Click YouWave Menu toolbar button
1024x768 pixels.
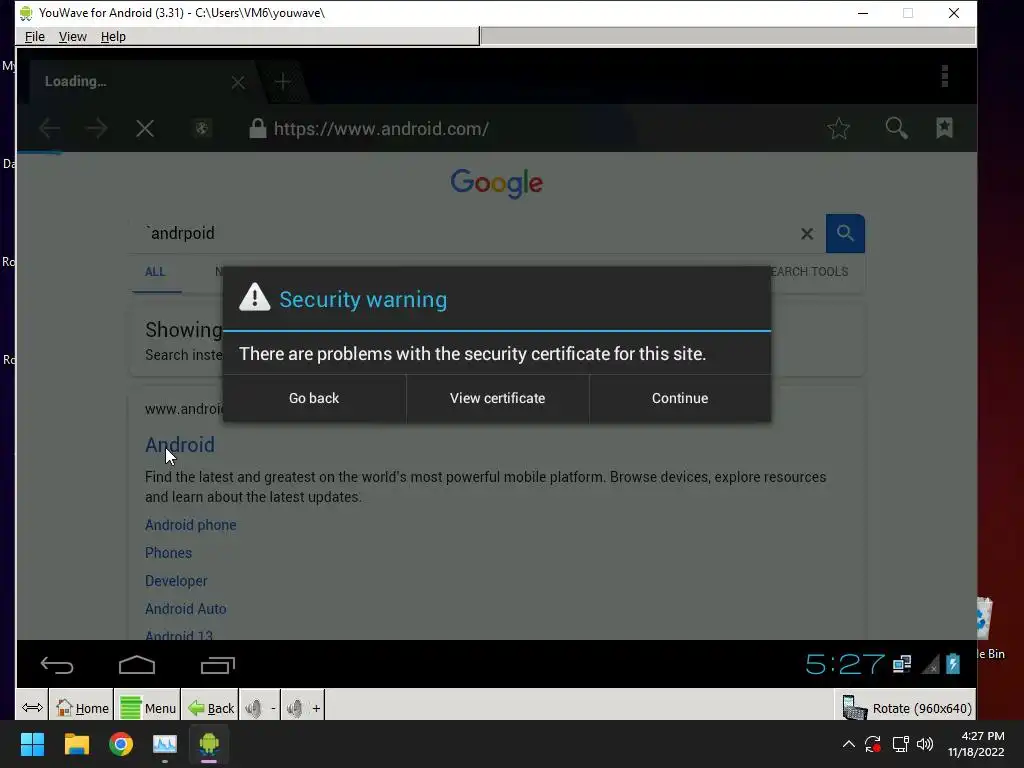tap(148, 708)
